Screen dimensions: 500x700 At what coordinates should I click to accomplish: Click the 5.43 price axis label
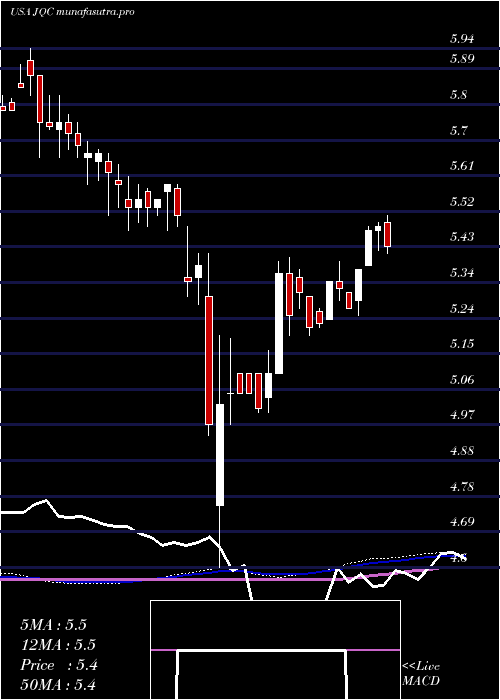[462, 237]
